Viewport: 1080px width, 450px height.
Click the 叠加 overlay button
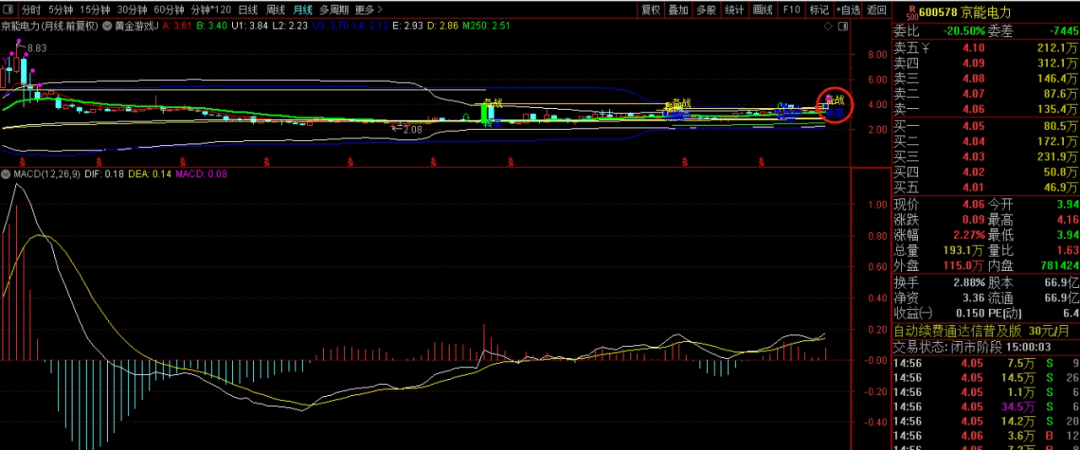(678, 10)
